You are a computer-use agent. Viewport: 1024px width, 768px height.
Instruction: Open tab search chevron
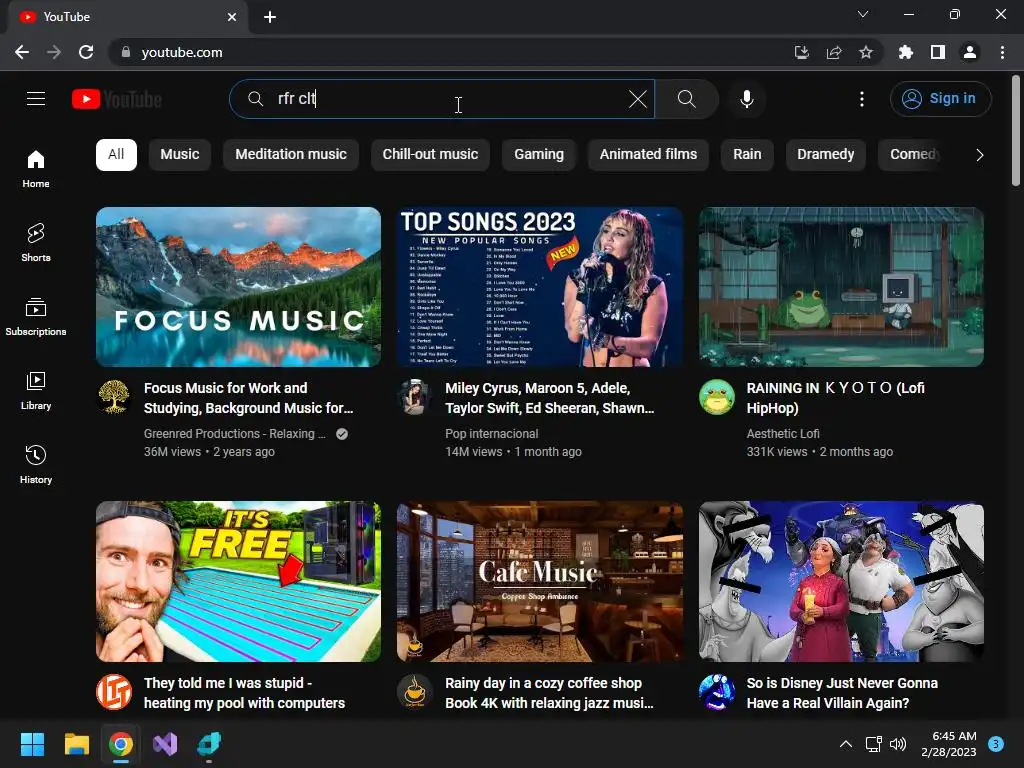pos(863,14)
